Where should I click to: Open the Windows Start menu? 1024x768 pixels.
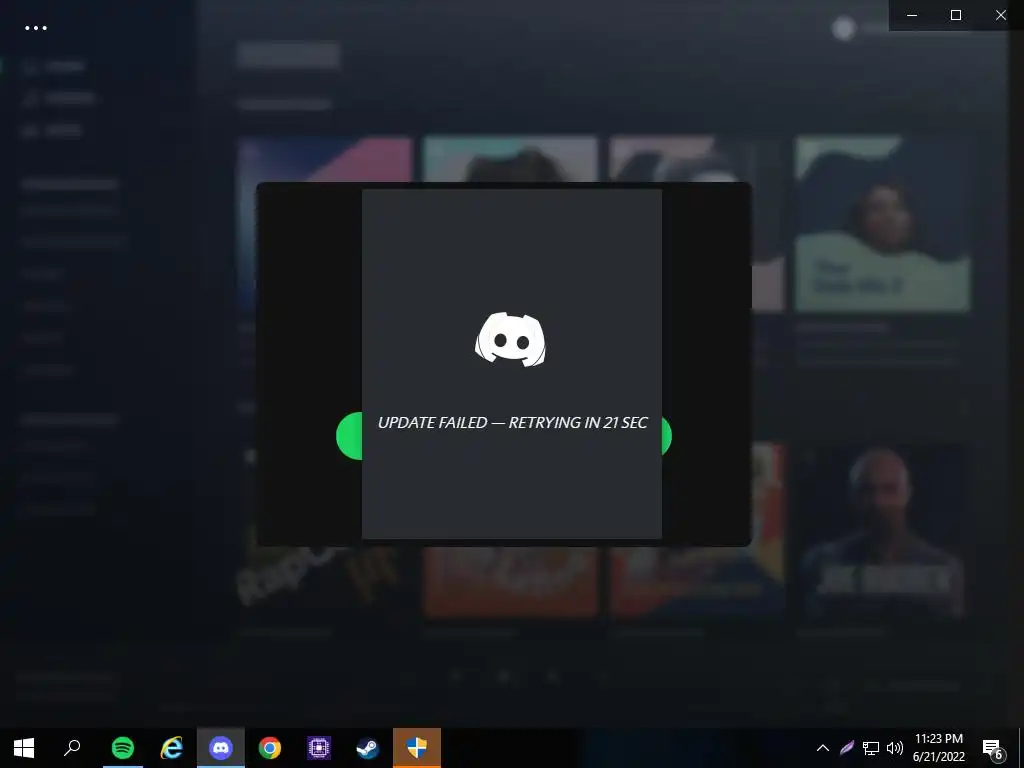[24, 748]
